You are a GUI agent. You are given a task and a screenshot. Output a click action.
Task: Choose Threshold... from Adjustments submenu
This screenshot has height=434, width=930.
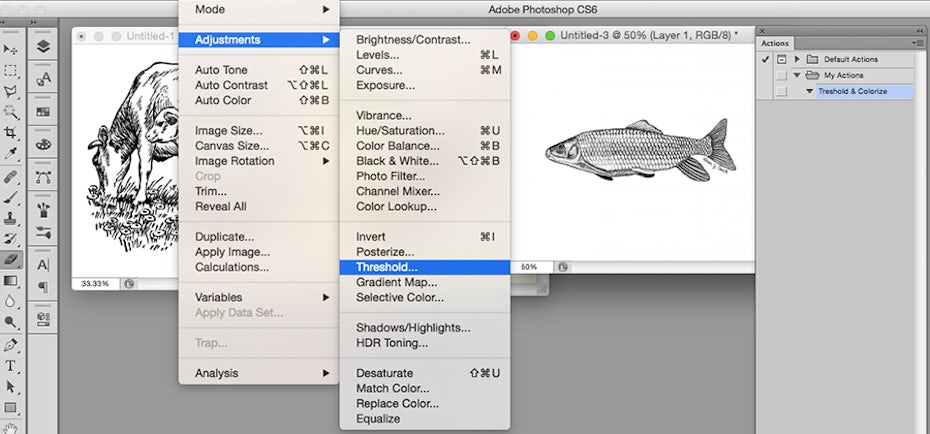(387, 267)
